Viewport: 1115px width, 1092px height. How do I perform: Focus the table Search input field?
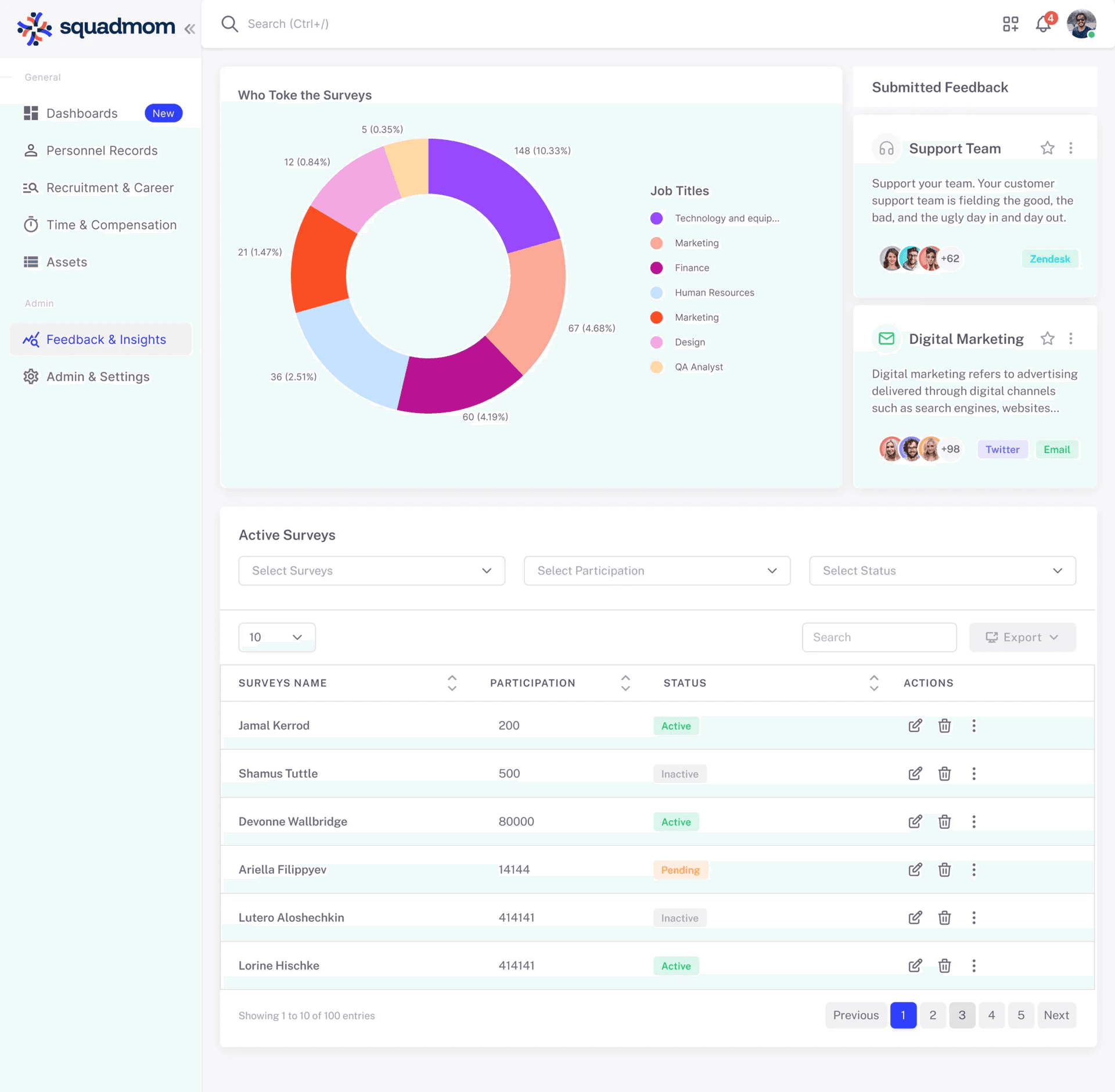click(879, 637)
